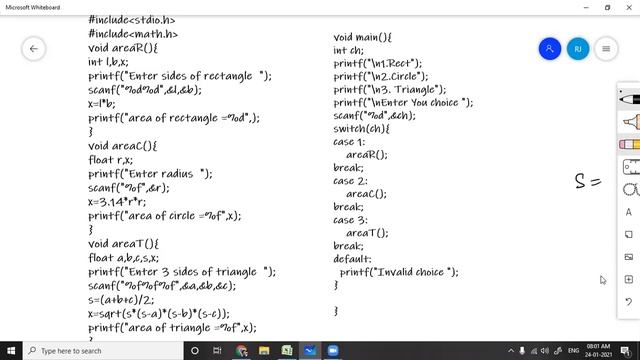Click the microphone tray icon
The image size is (640, 360).
click(x=522, y=351)
